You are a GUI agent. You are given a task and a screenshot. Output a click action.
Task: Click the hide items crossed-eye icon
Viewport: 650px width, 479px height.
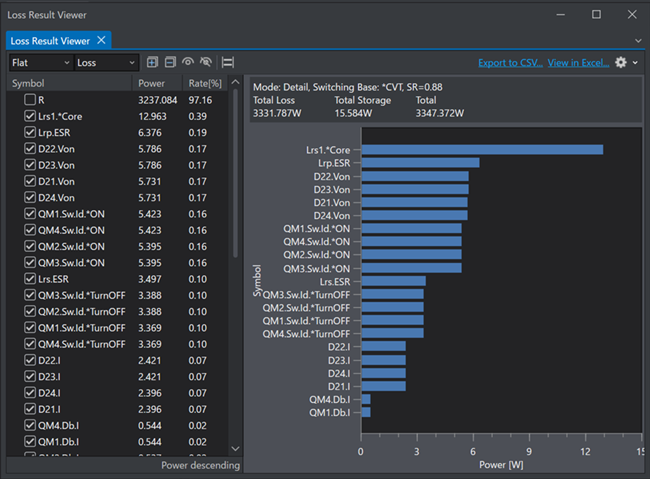tap(206, 62)
